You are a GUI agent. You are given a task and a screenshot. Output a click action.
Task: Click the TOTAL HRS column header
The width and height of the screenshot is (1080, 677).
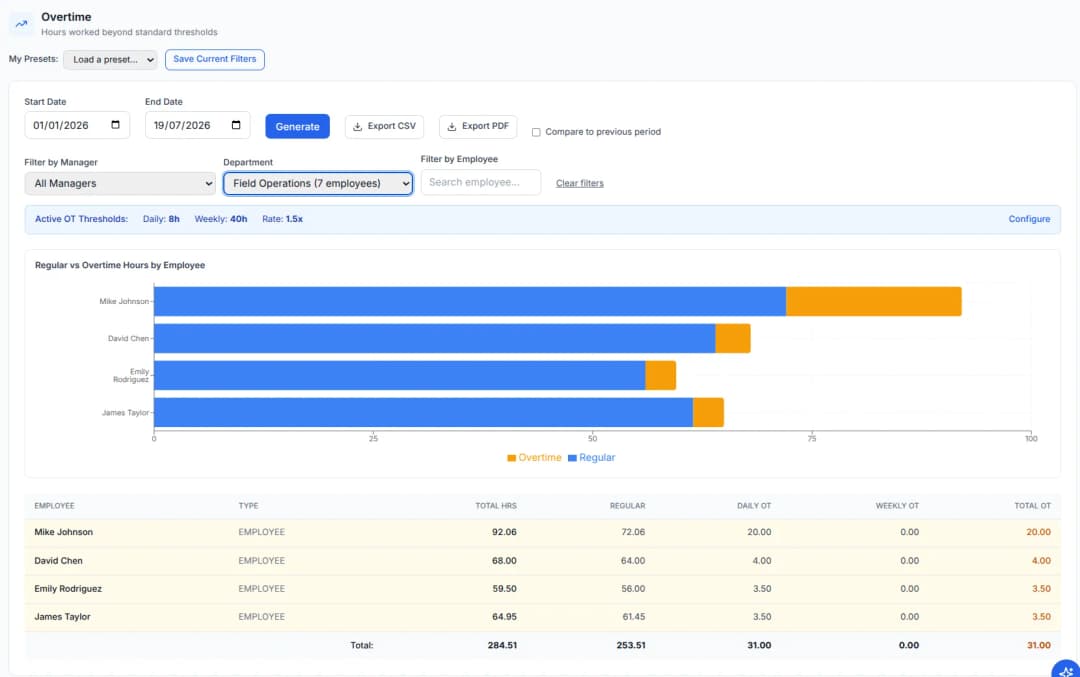[x=496, y=506]
